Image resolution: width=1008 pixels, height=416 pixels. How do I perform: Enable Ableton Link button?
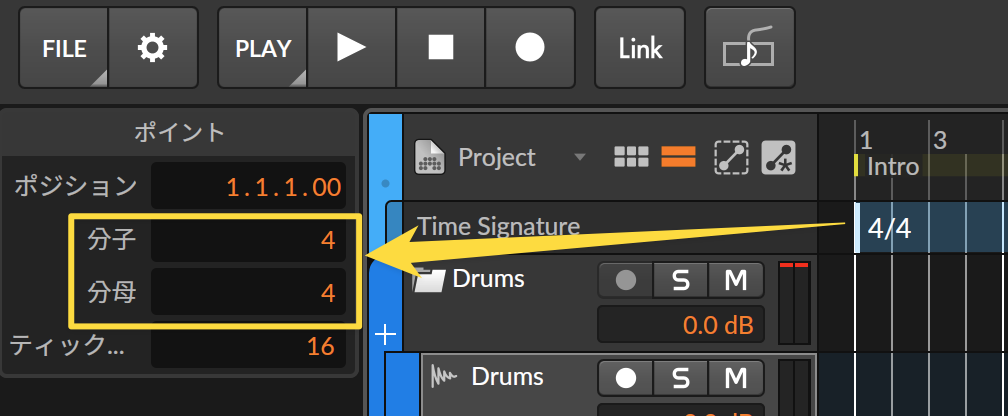click(640, 48)
